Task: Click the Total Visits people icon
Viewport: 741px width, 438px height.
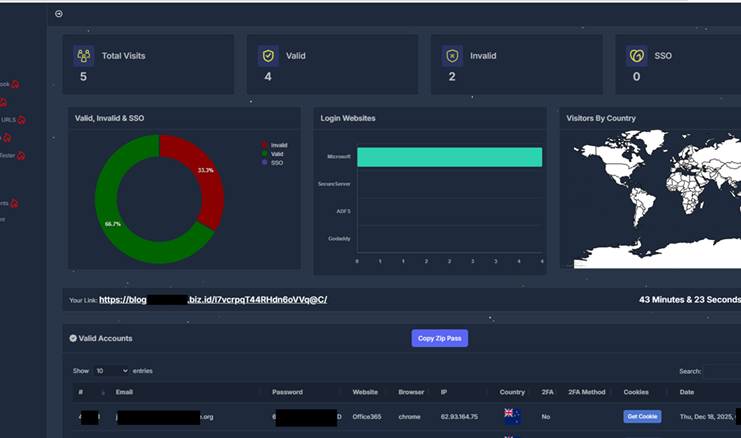Action: pyautogui.click(x=82, y=56)
